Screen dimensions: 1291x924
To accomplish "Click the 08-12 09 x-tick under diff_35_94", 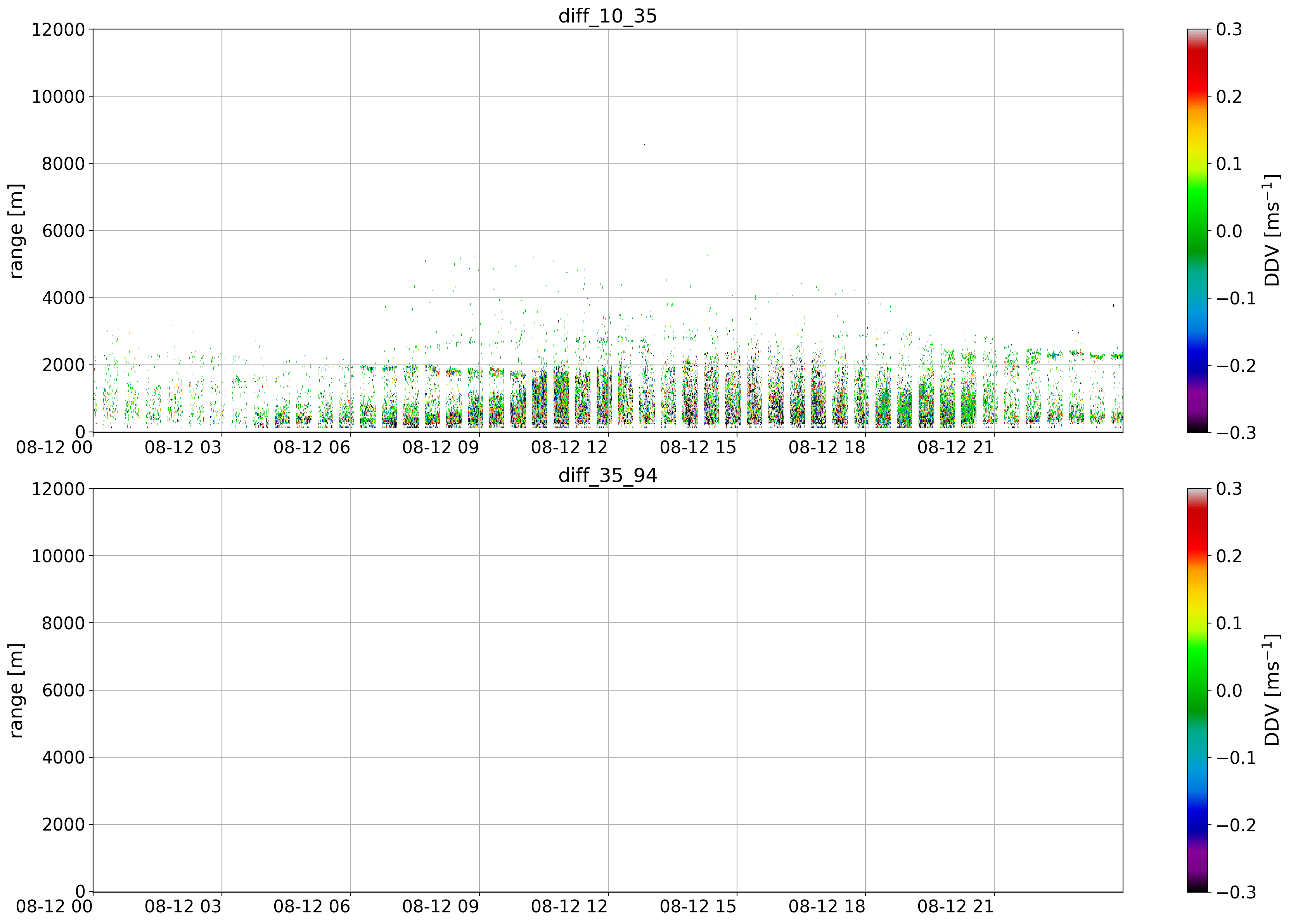I will (x=441, y=907).
